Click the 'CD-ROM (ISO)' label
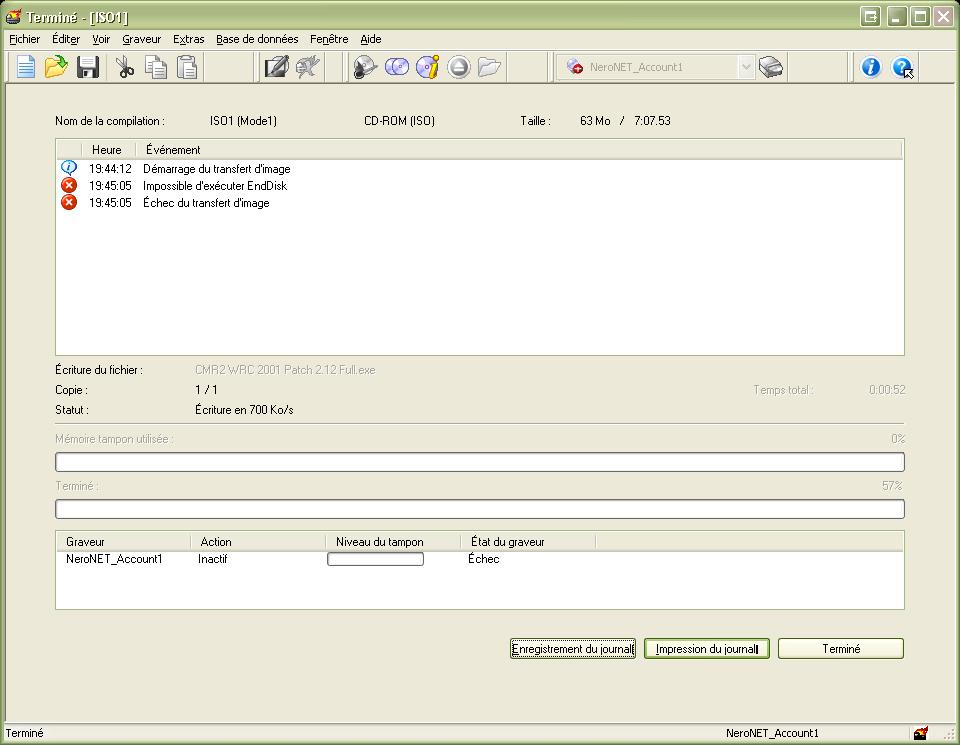960x745 pixels. pyautogui.click(x=399, y=121)
